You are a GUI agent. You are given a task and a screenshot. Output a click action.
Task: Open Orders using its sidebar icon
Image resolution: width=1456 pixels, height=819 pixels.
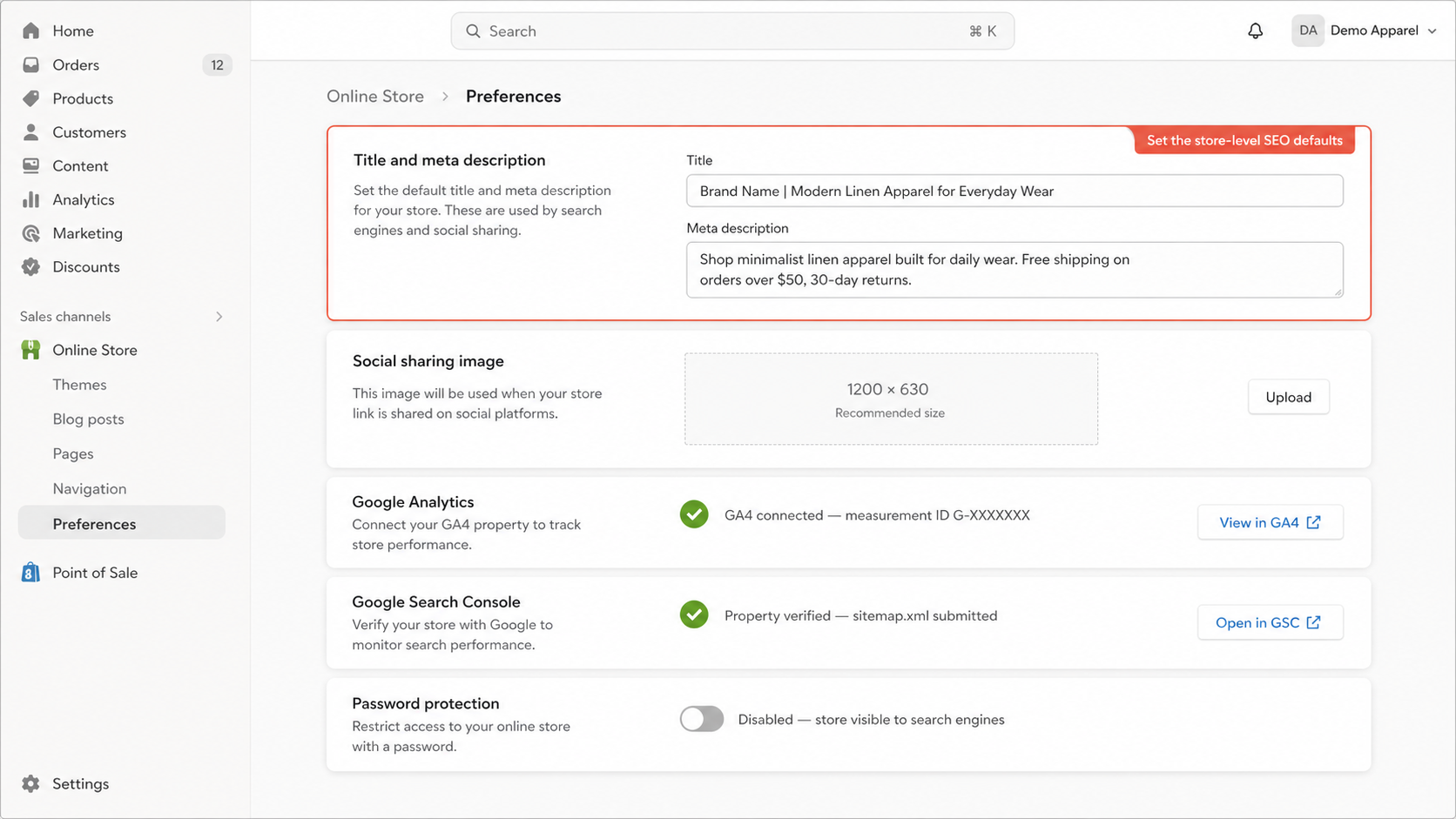coord(30,64)
